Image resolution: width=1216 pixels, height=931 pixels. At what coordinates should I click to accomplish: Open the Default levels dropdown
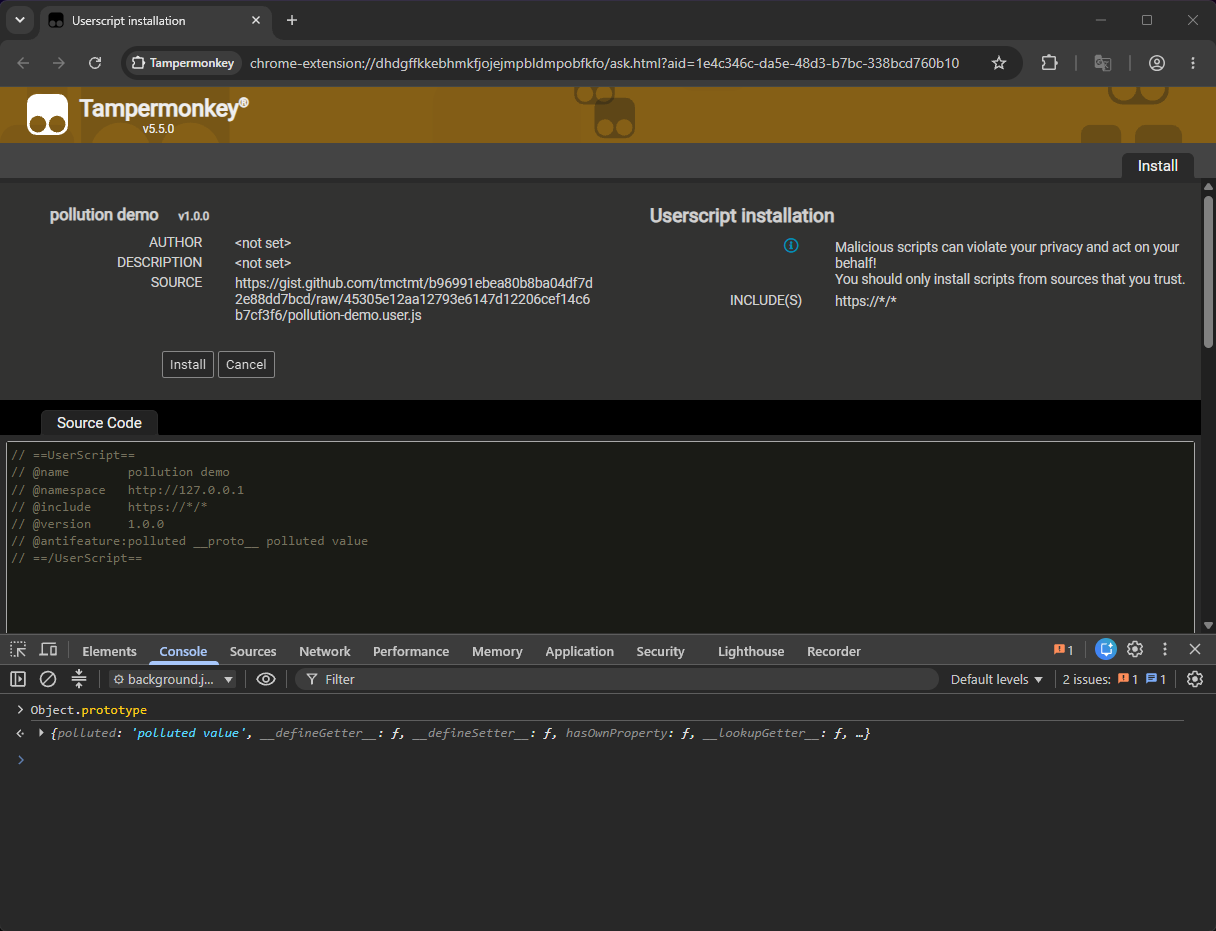[996, 679]
